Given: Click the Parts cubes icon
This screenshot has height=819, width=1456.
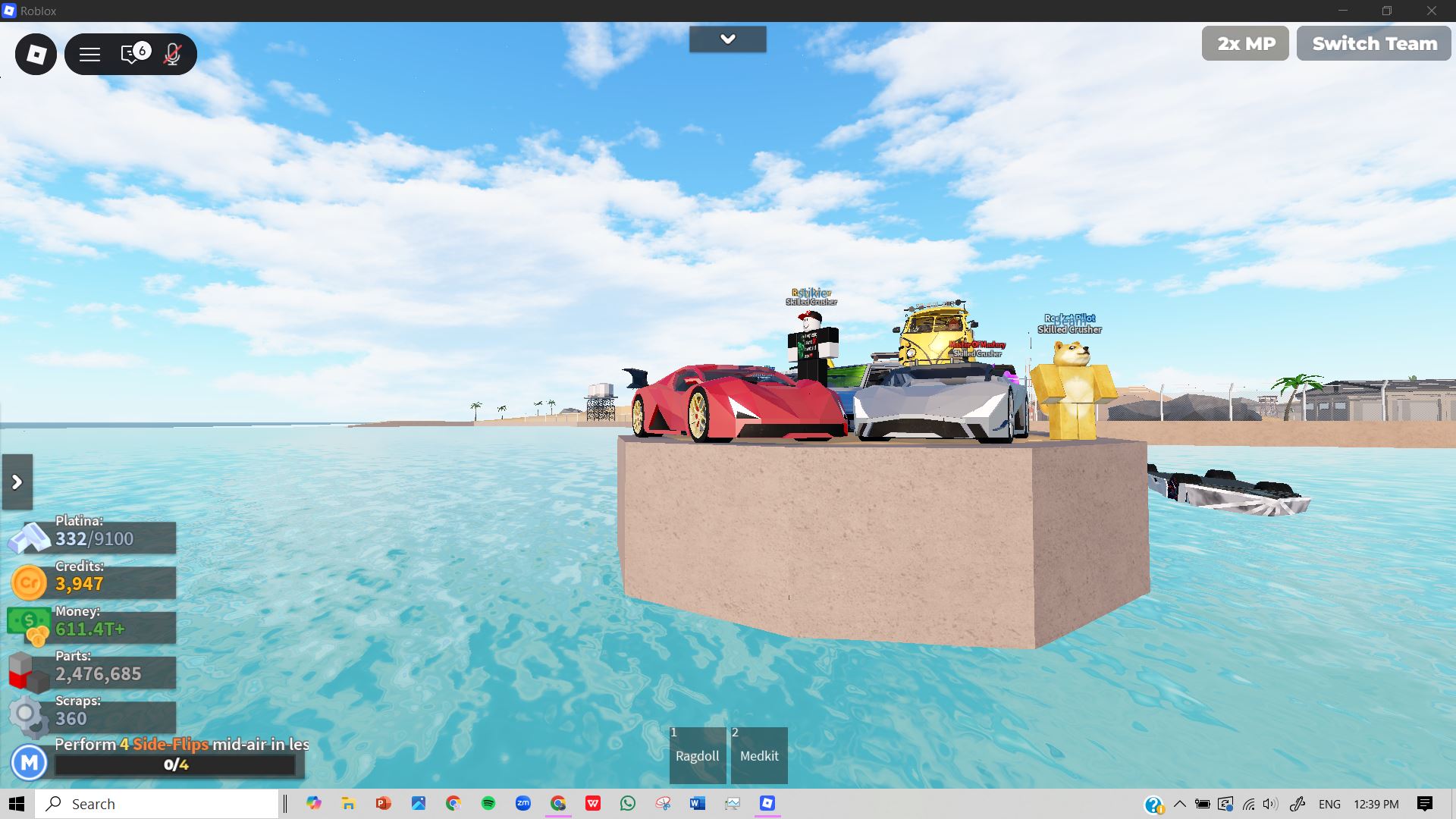Looking at the screenshot, I should tap(27, 673).
